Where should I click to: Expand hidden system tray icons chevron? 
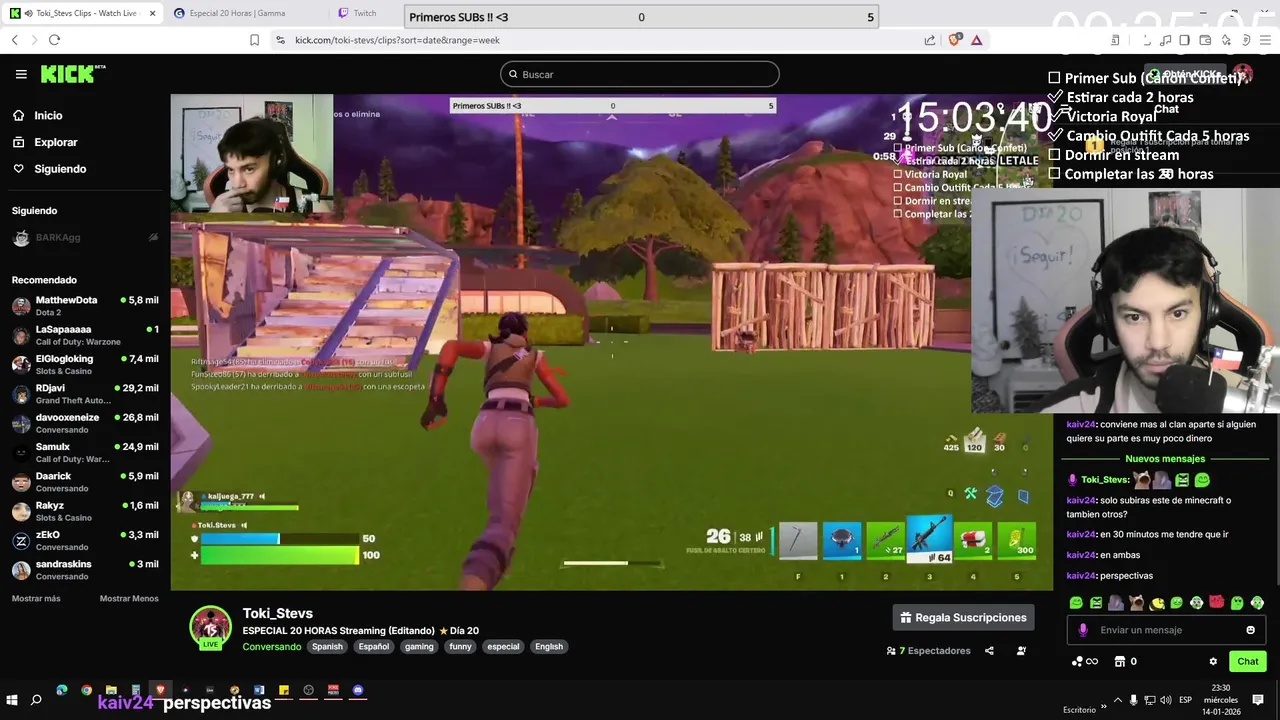tap(1118, 700)
